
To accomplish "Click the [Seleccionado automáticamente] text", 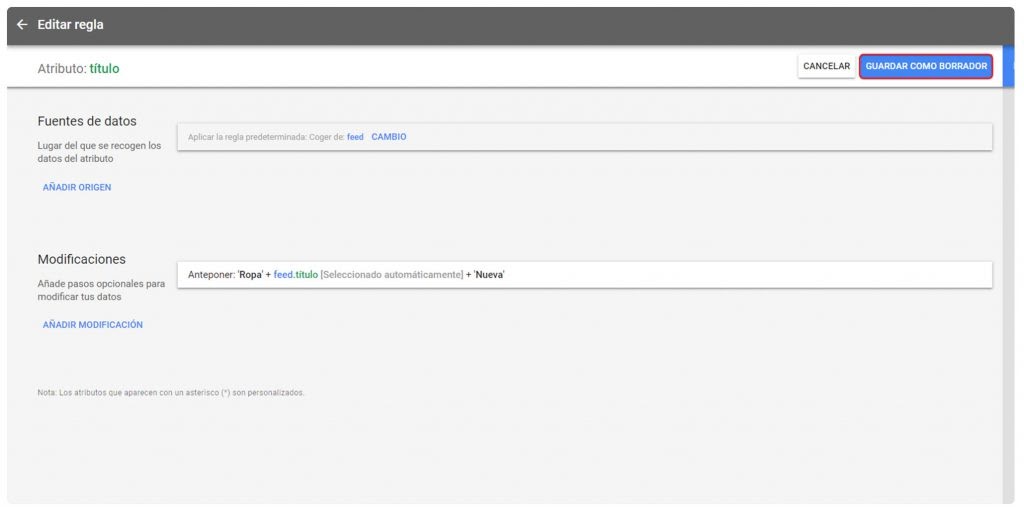I will (391, 275).
